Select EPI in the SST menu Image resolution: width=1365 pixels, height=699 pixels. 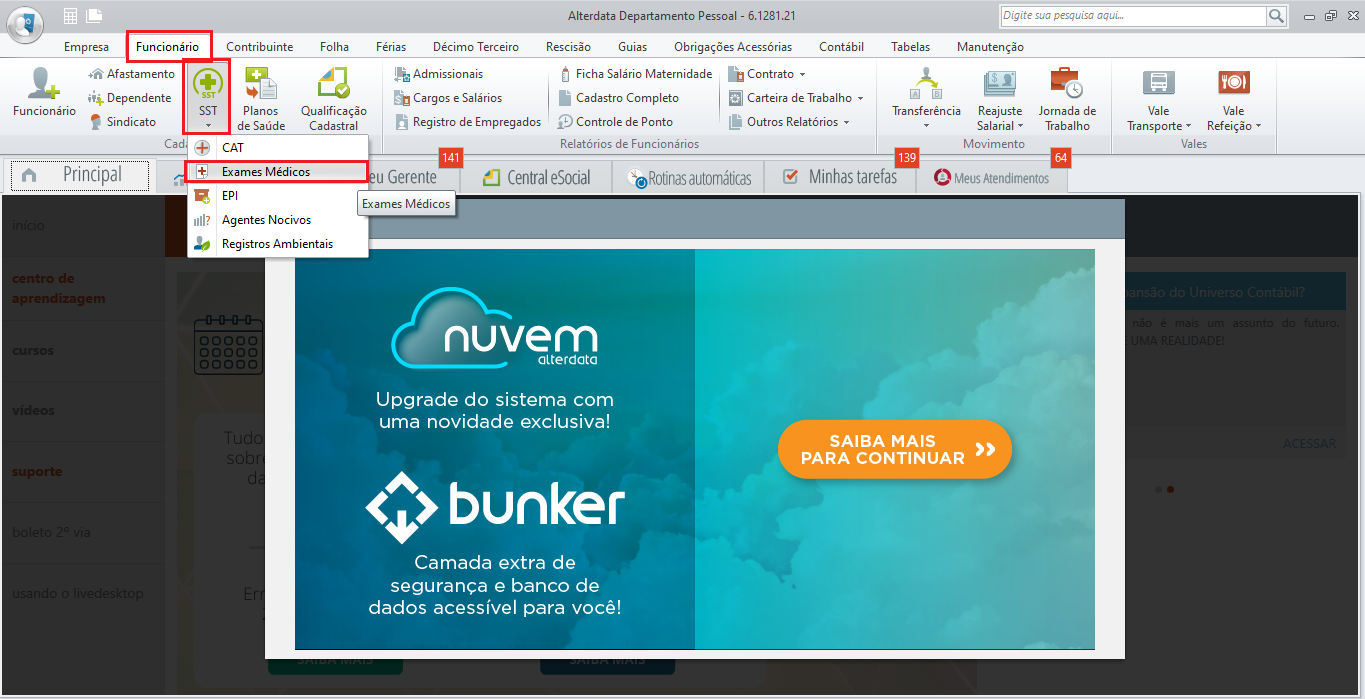point(278,196)
